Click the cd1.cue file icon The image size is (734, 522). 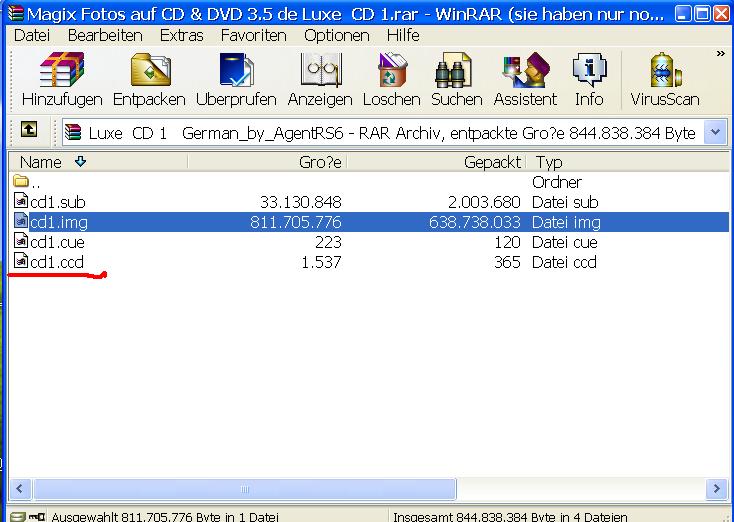coord(21,241)
